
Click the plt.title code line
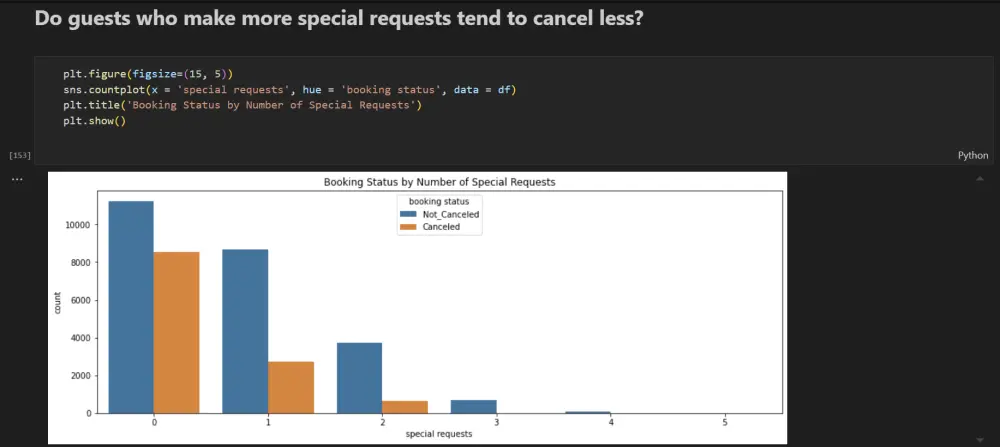242,105
